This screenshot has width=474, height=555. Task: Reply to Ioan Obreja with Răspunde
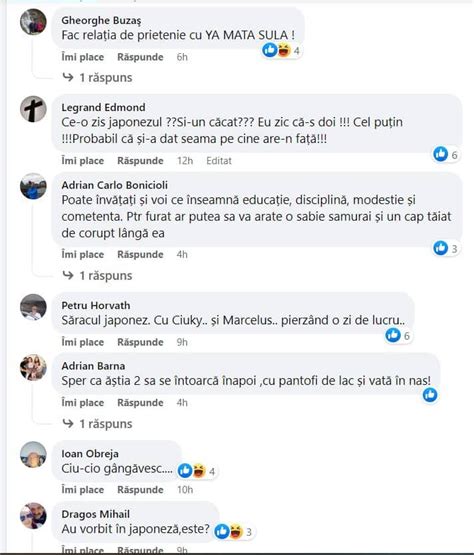coord(140,490)
